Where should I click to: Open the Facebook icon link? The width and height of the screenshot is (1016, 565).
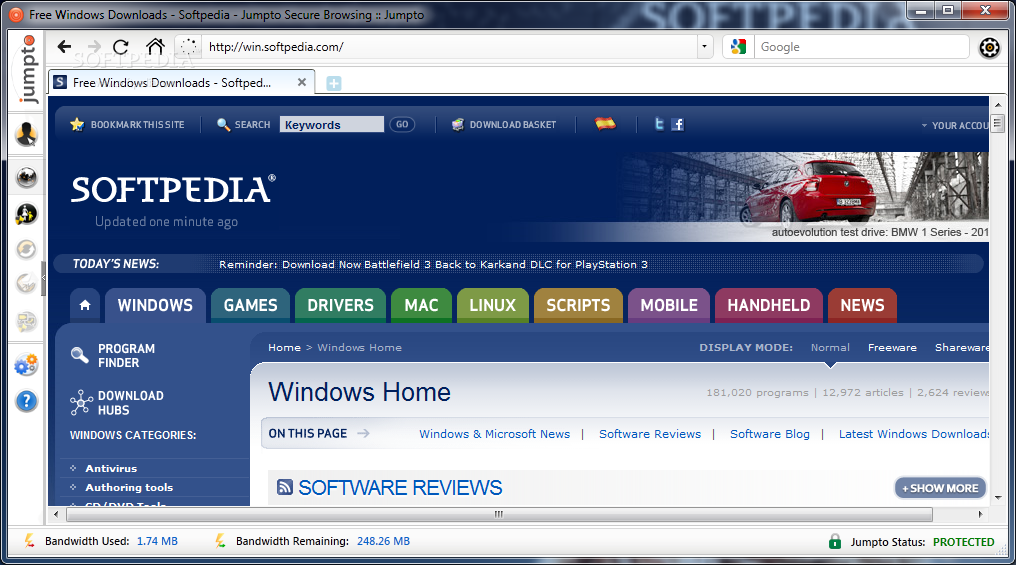point(677,124)
